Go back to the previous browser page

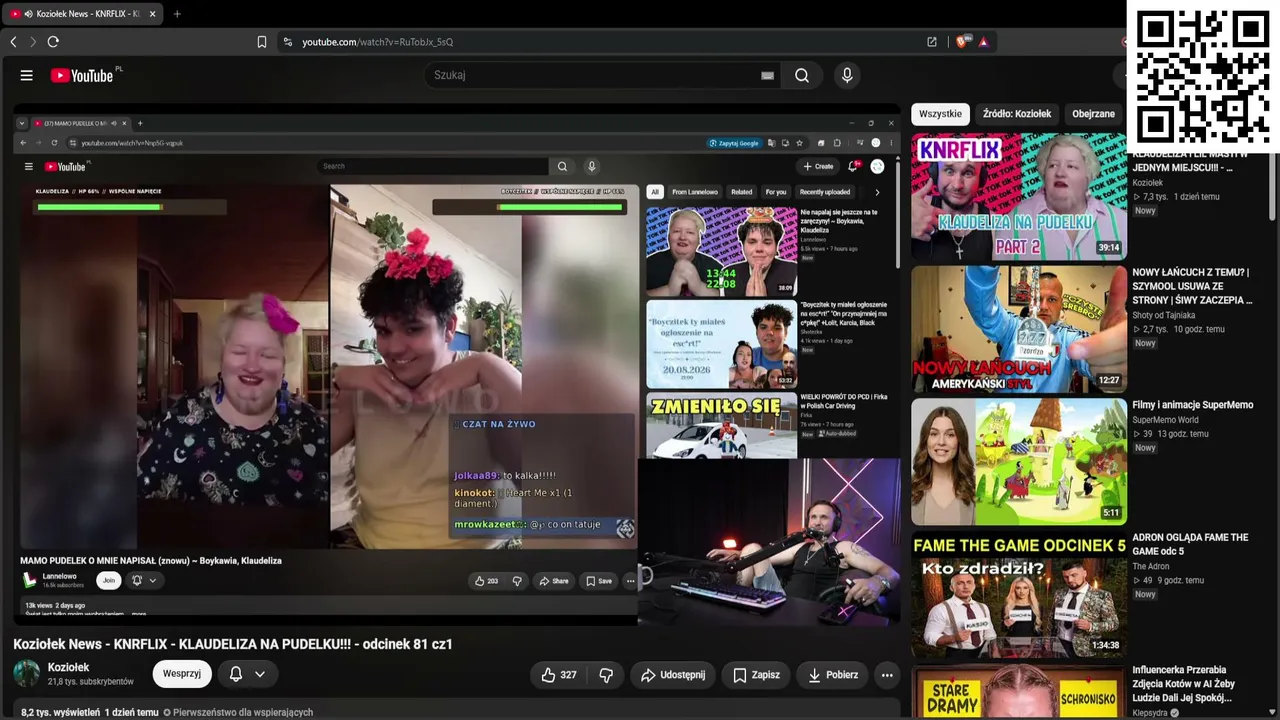click(13, 42)
